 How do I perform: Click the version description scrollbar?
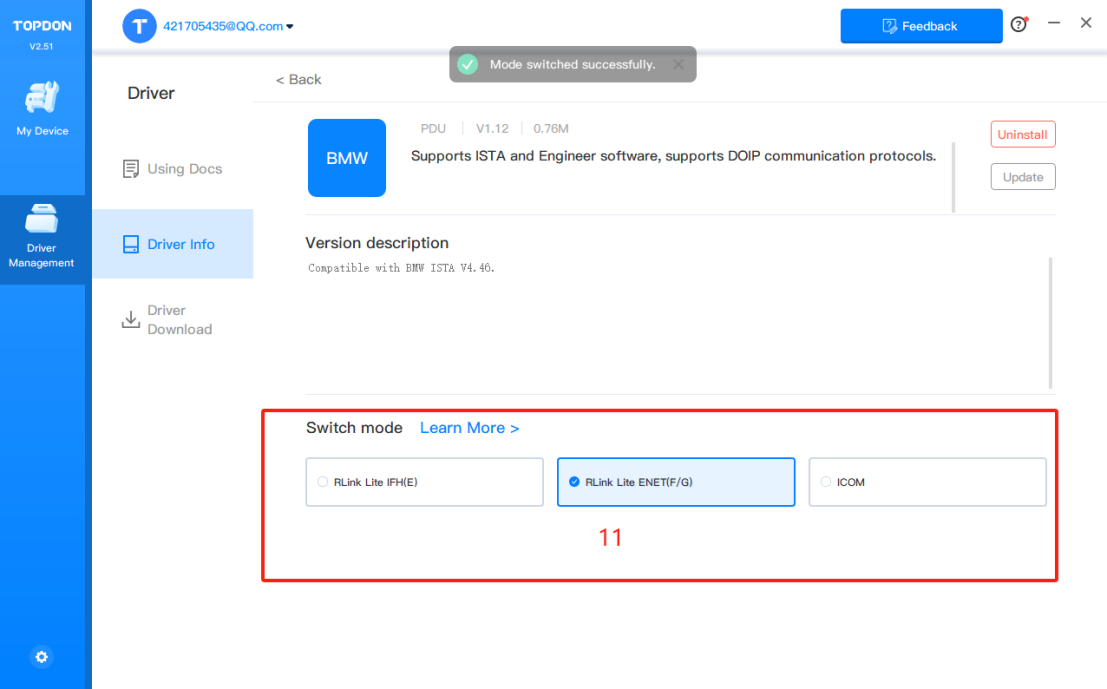coord(1051,323)
